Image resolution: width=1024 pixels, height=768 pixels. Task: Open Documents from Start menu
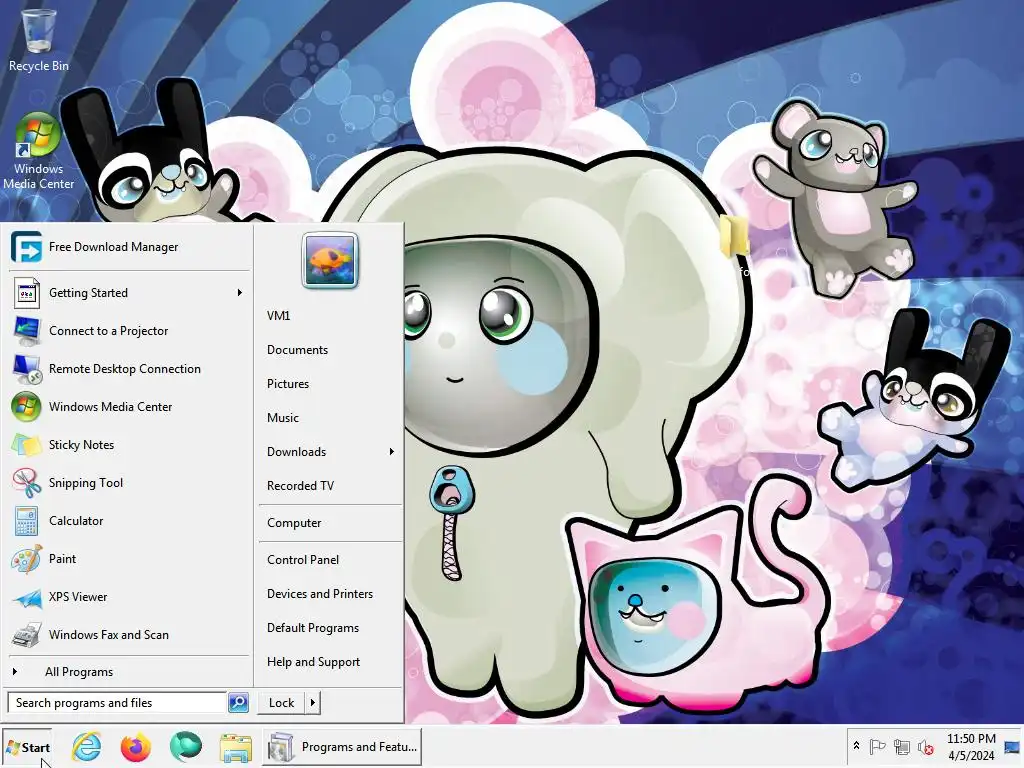pos(297,350)
